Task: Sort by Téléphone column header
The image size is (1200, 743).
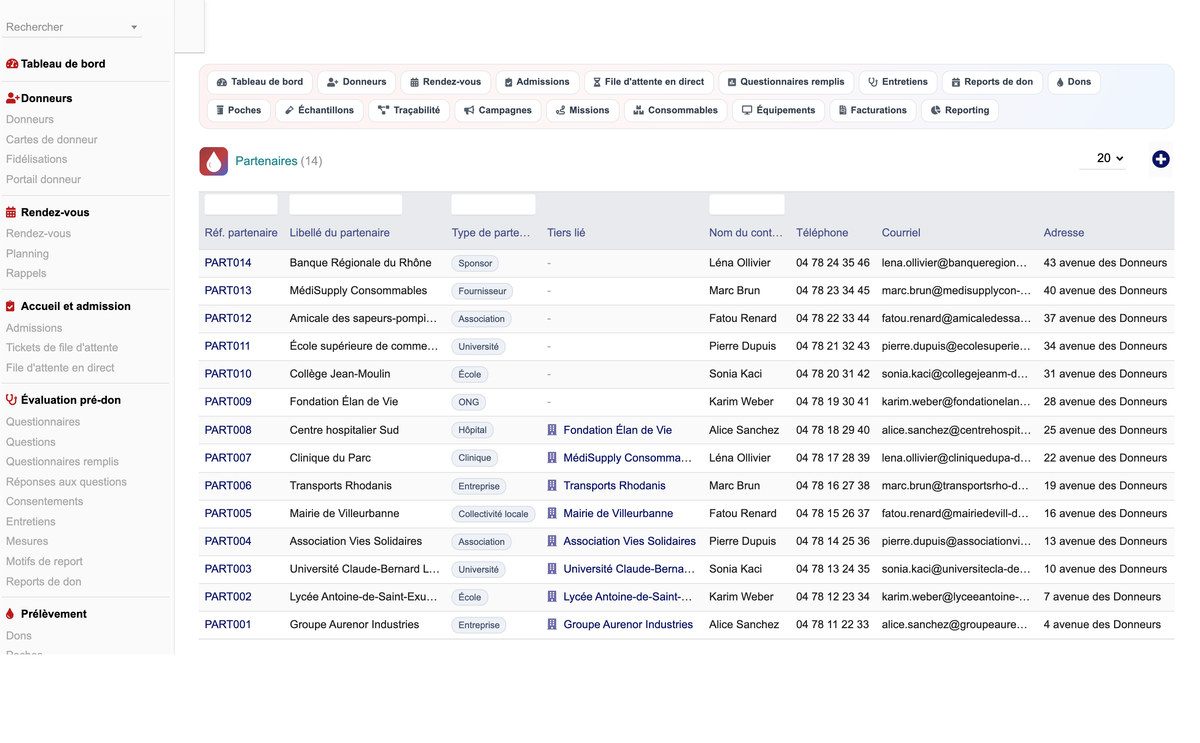Action: pyautogui.click(x=822, y=233)
